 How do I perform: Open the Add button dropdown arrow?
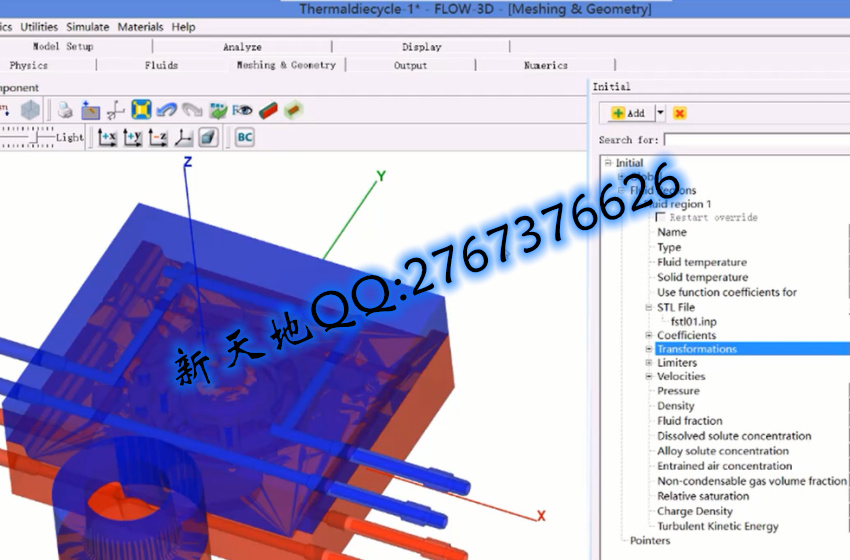tap(660, 113)
